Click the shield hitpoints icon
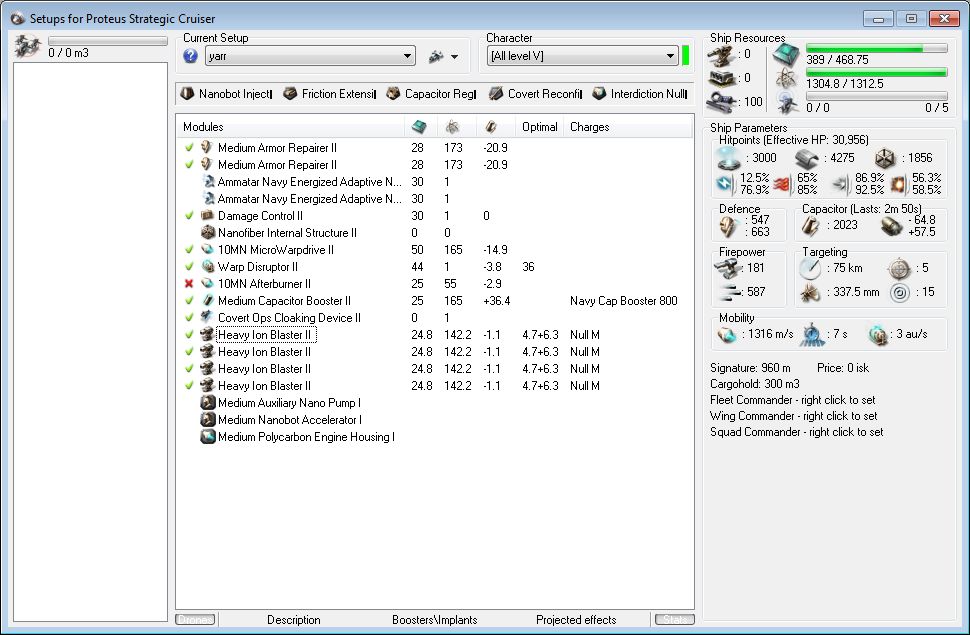Viewport: 970px width, 635px height. tap(729, 159)
